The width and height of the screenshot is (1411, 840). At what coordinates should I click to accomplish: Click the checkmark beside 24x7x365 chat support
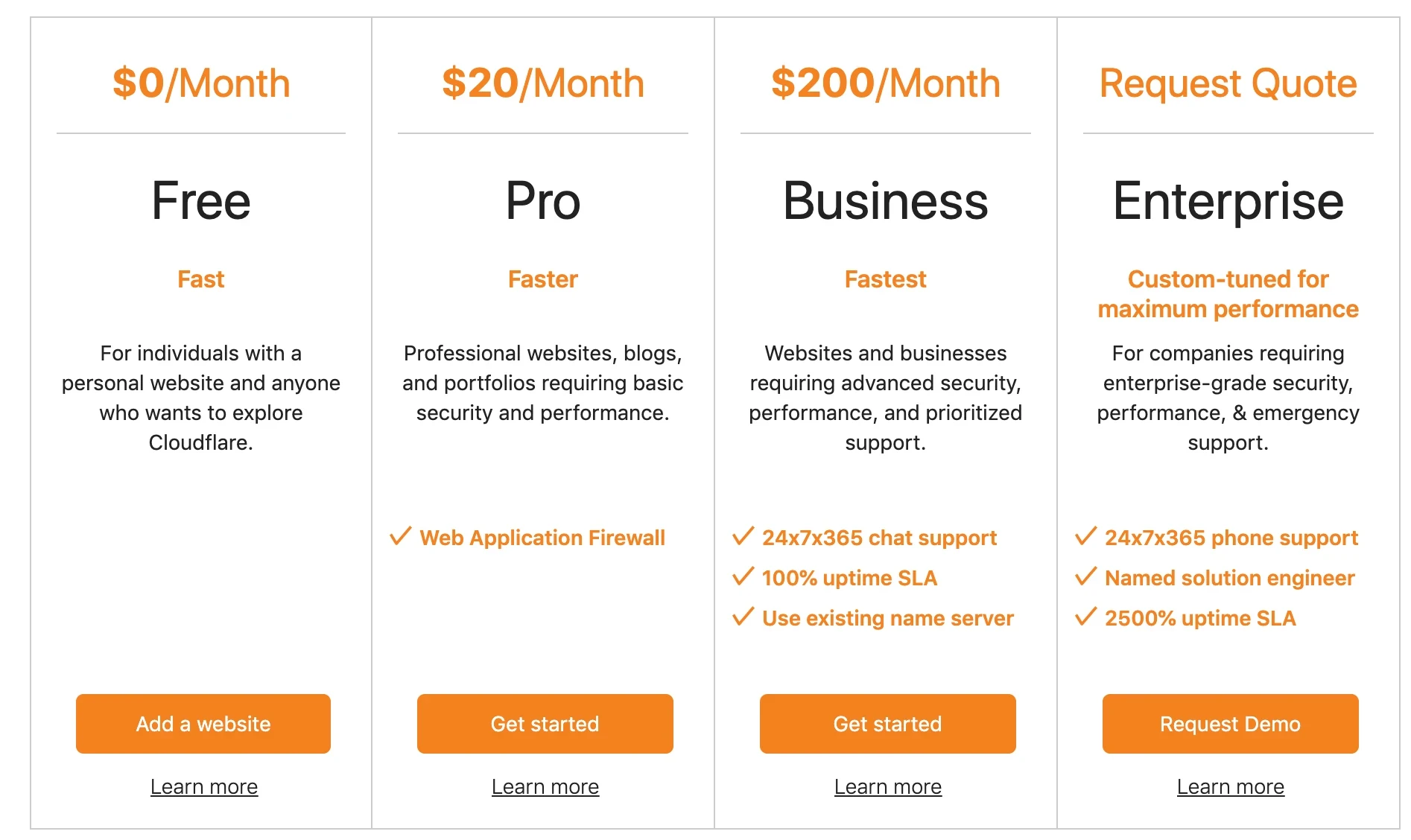pyautogui.click(x=742, y=536)
